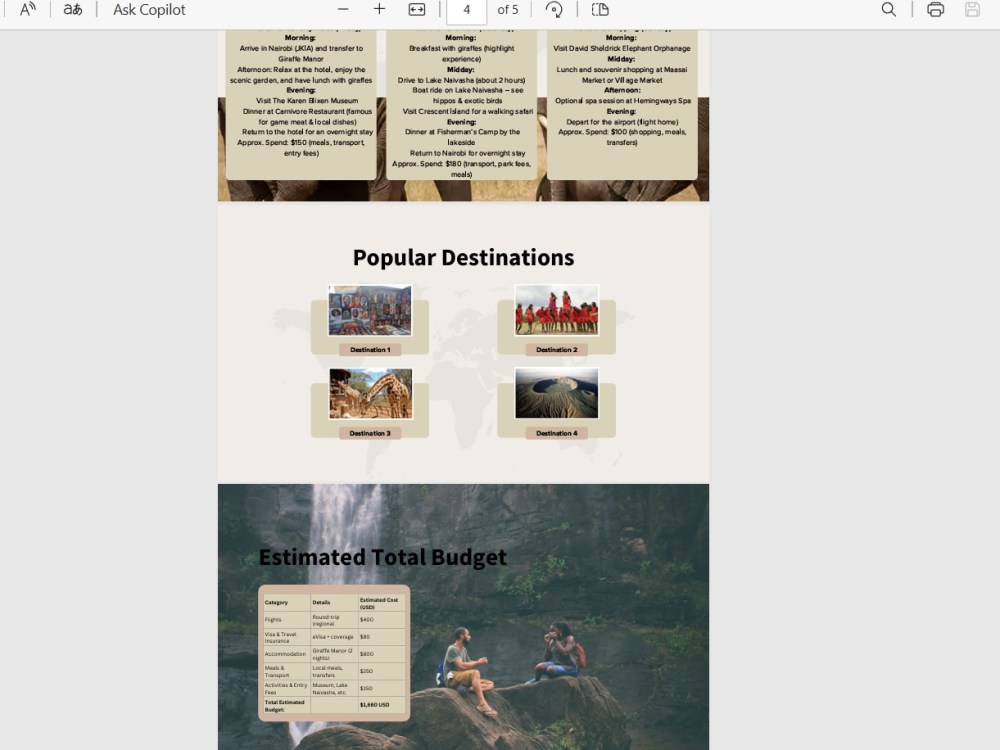Click the Meals & Transport row label

click(x=277, y=672)
